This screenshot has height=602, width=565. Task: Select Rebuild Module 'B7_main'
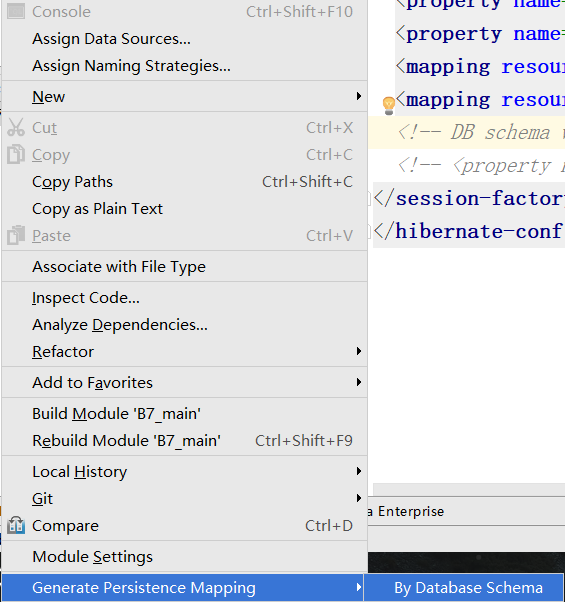(x=185, y=440)
